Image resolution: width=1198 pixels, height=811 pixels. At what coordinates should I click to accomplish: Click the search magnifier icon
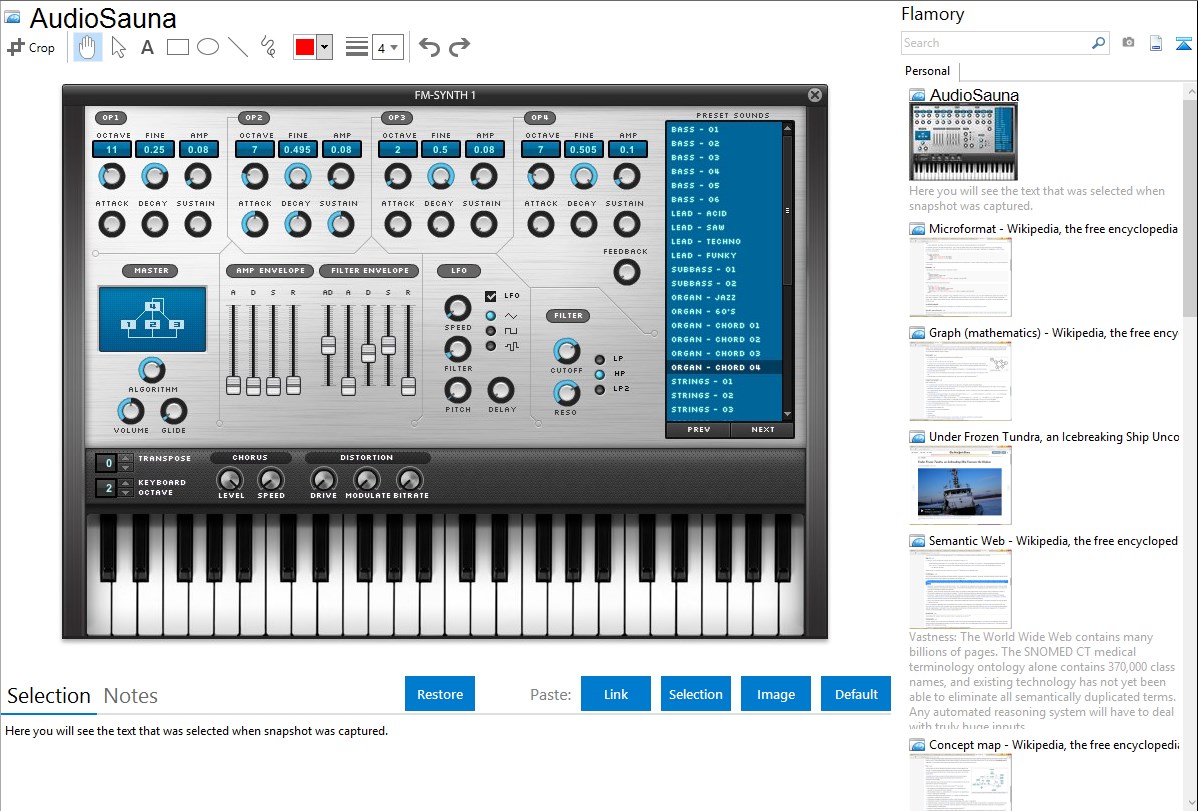tap(1098, 43)
